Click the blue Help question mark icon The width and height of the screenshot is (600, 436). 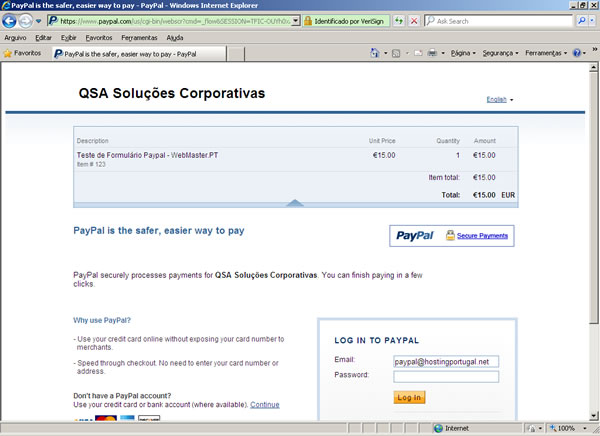coord(577,53)
